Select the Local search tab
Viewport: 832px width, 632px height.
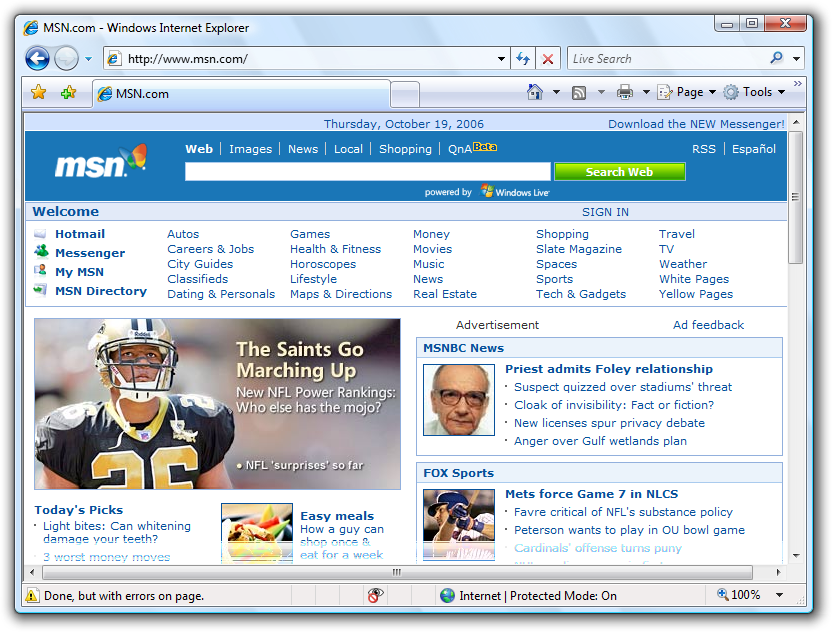(x=348, y=149)
